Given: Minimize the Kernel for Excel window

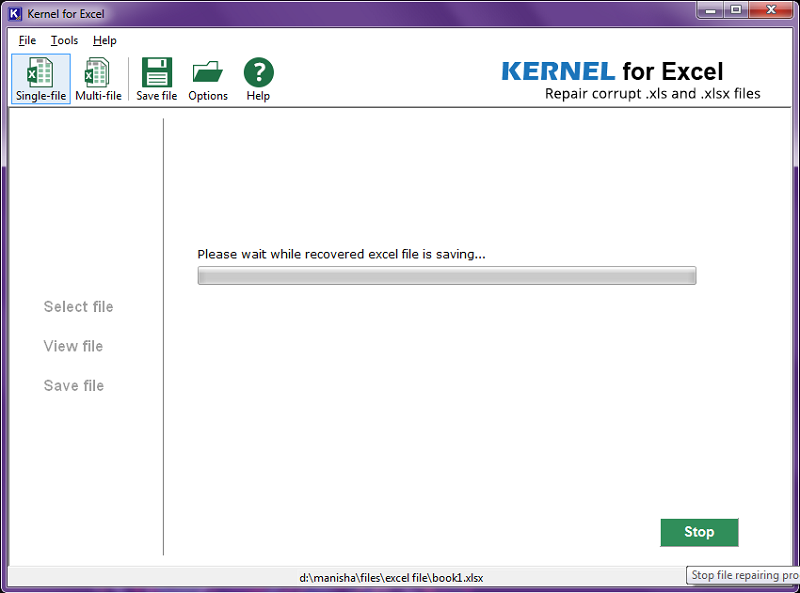Looking at the screenshot, I should tap(710, 10).
